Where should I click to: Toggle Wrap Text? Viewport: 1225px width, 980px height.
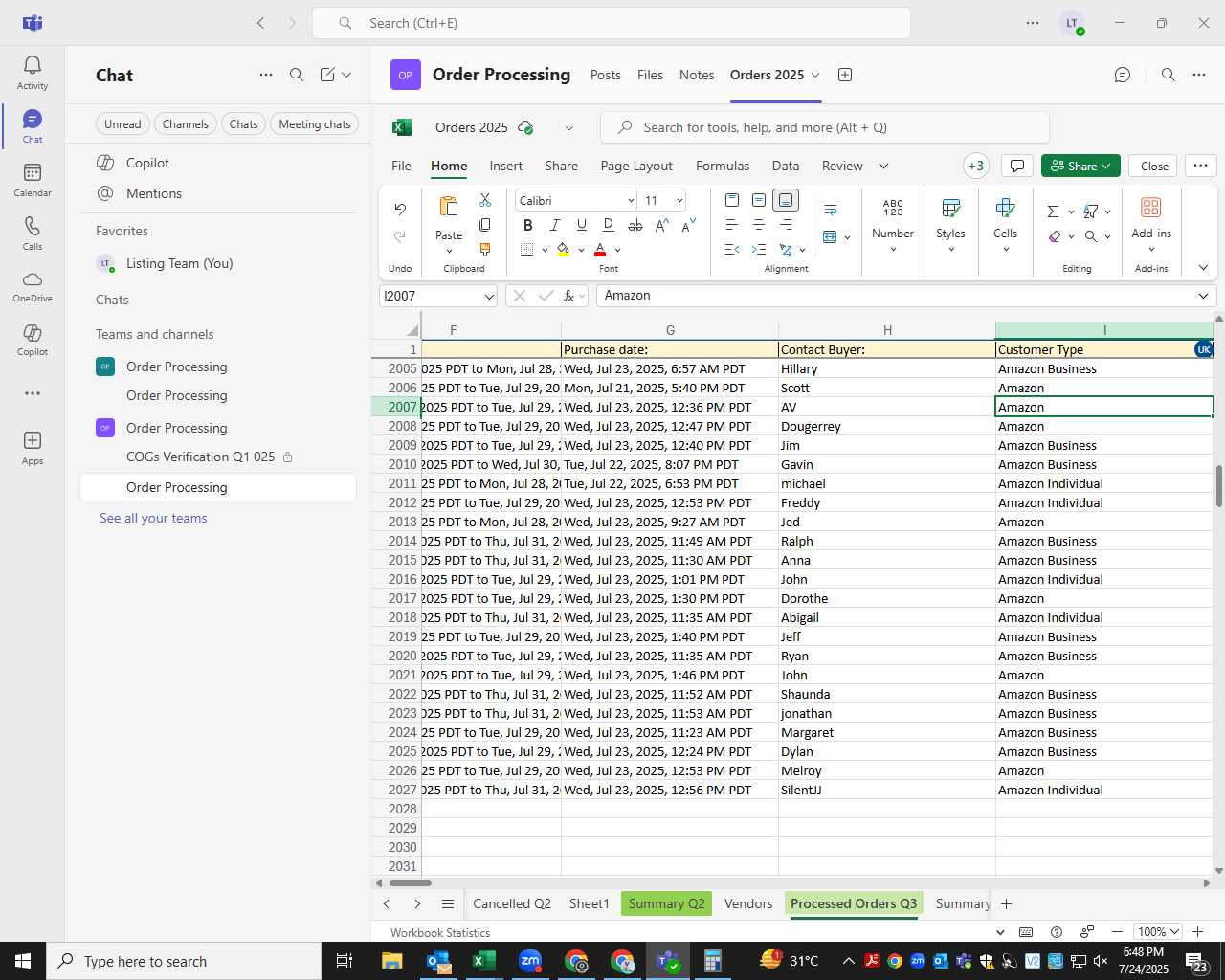[831, 210]
